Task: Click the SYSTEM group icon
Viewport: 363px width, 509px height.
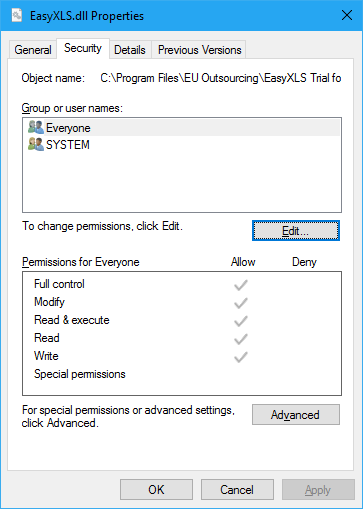Action: 36,144
